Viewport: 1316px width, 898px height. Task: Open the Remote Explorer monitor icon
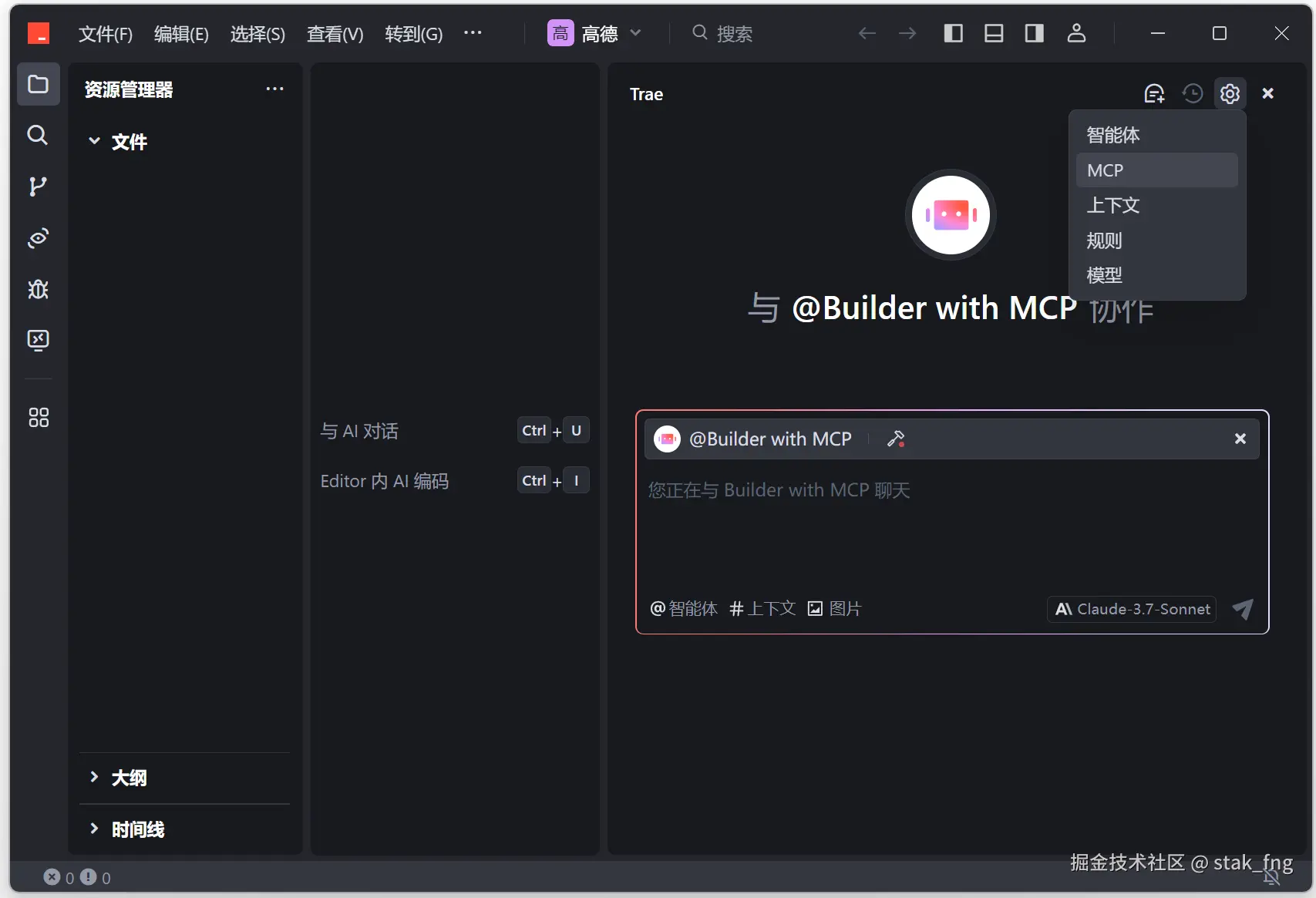point(38,340)
